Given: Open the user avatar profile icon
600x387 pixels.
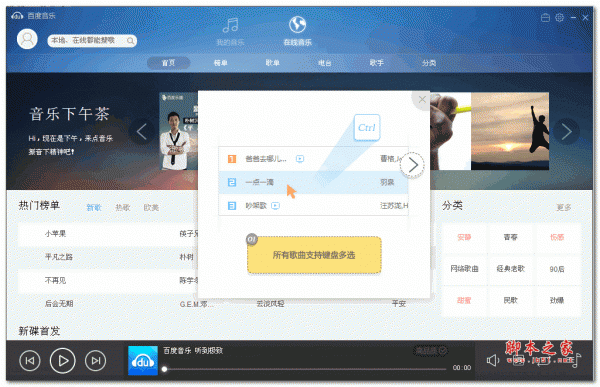Looking at the screenshot, I should tap(27, 39).
